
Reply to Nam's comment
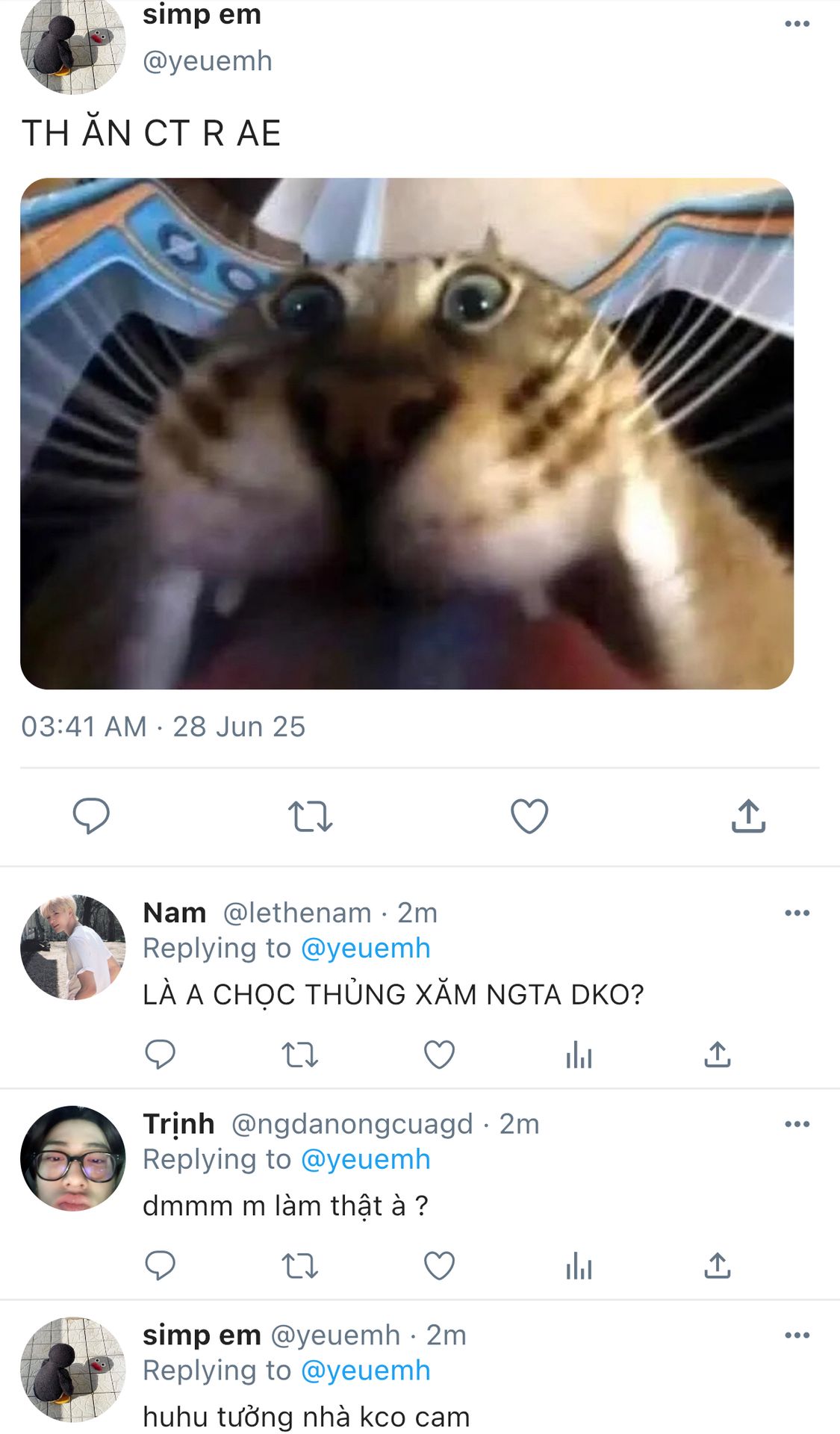[160, 1055]
